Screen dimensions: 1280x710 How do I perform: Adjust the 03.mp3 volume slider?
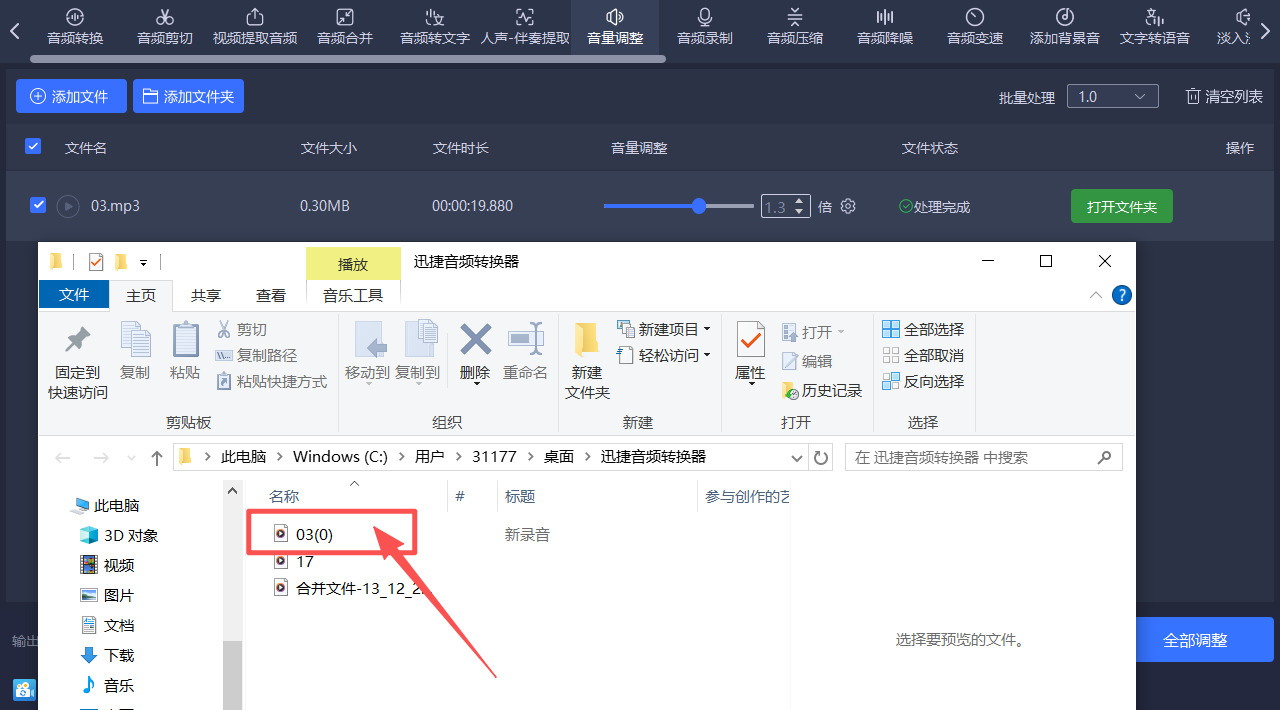pyautogui.click(x=679, y=206)
